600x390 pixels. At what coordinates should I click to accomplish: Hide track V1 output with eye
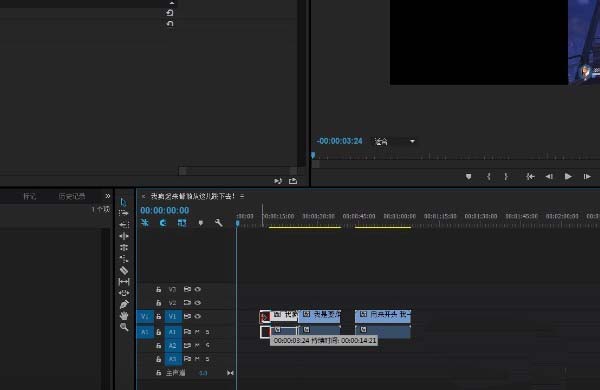pos(198,317)
